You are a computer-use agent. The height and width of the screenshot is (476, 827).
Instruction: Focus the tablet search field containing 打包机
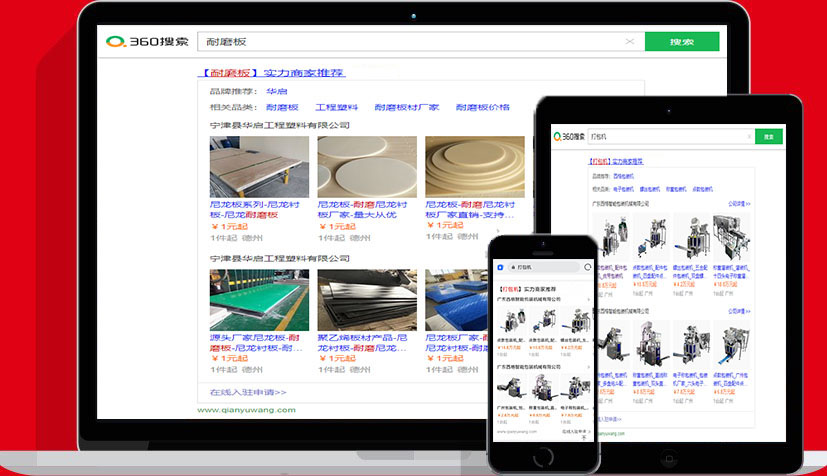point(670,137)
